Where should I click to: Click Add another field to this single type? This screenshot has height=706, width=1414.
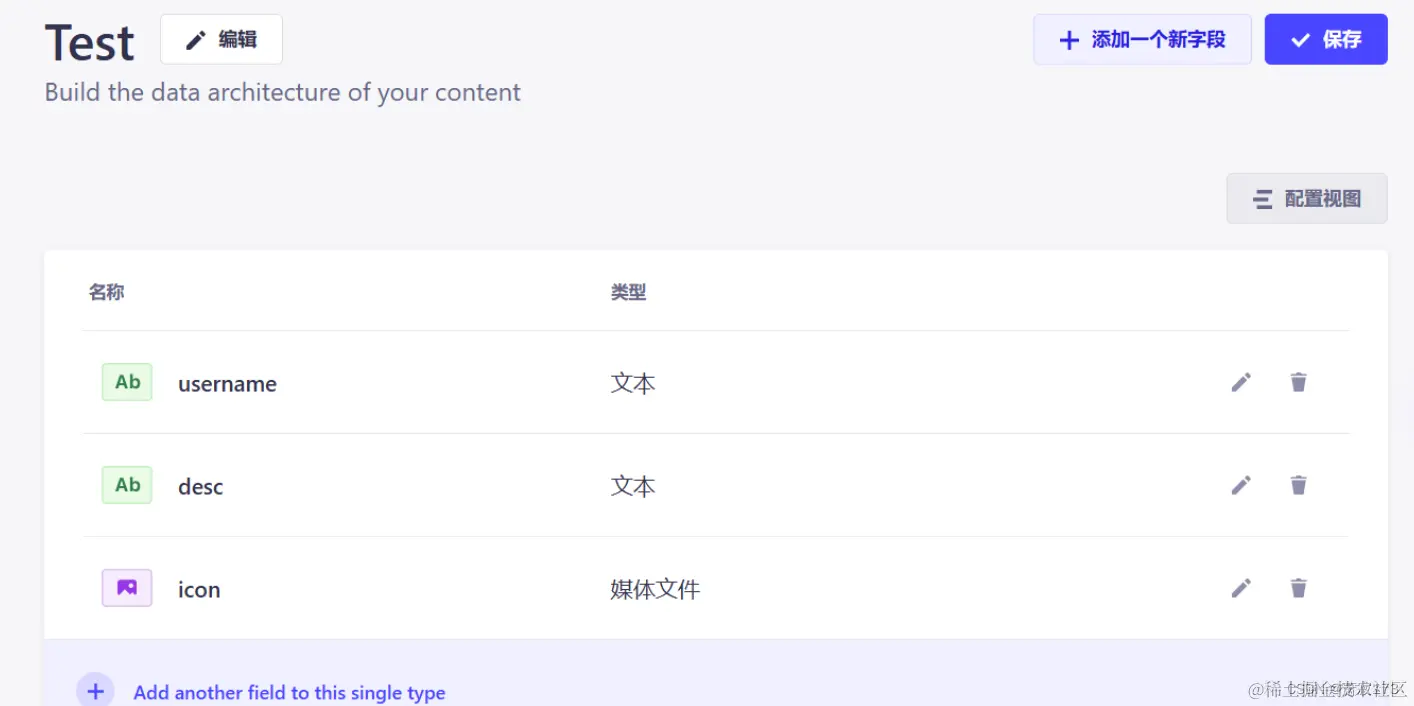click(x=289, y=692)
